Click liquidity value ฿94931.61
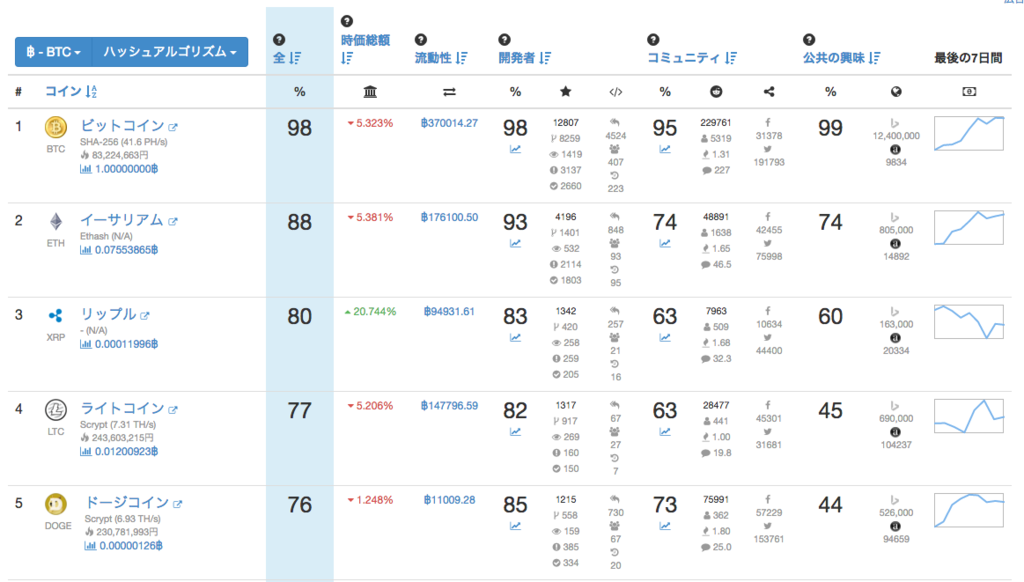 coord(449,312)
